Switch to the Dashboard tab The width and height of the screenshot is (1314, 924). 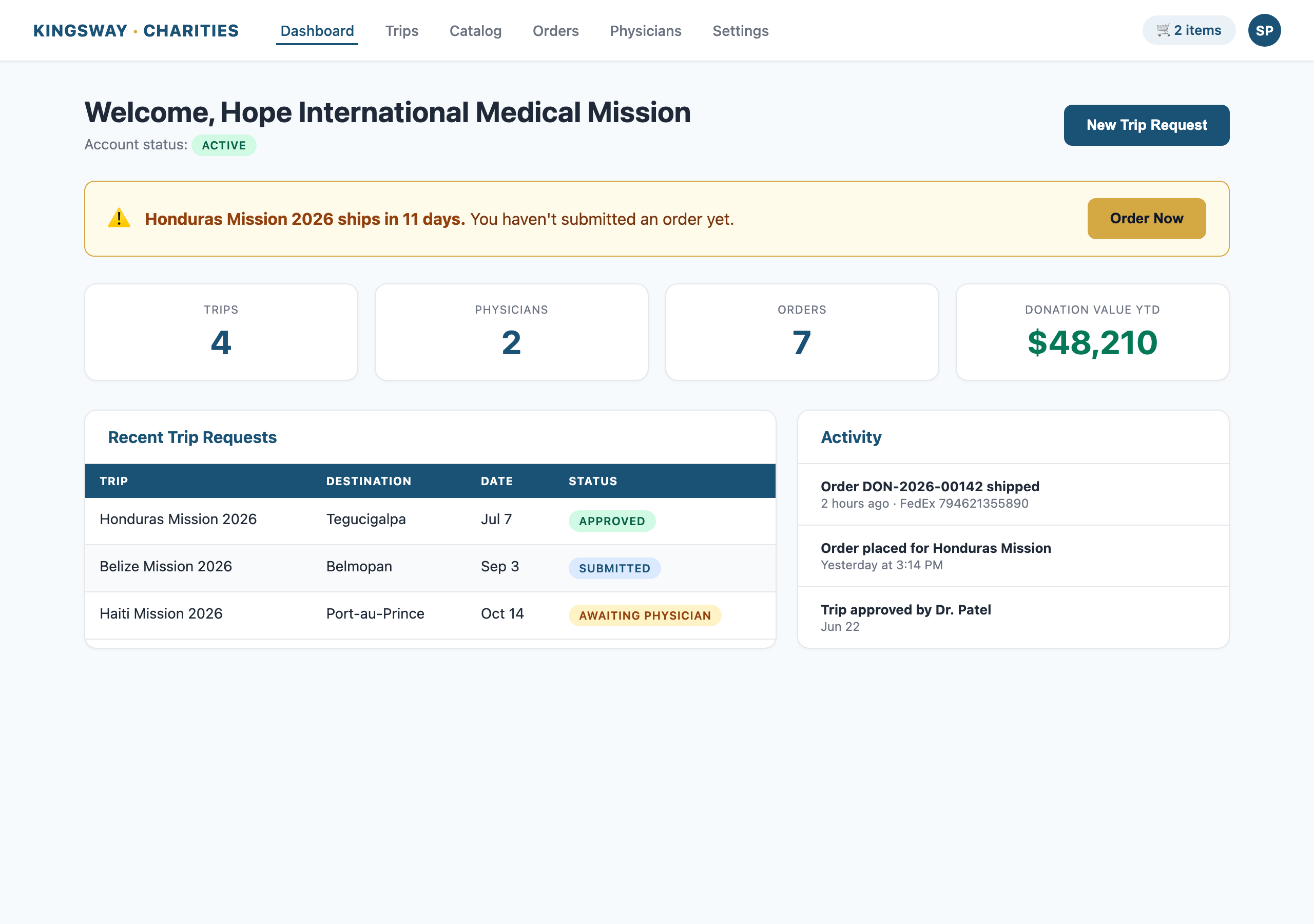[x=317, y=31]
